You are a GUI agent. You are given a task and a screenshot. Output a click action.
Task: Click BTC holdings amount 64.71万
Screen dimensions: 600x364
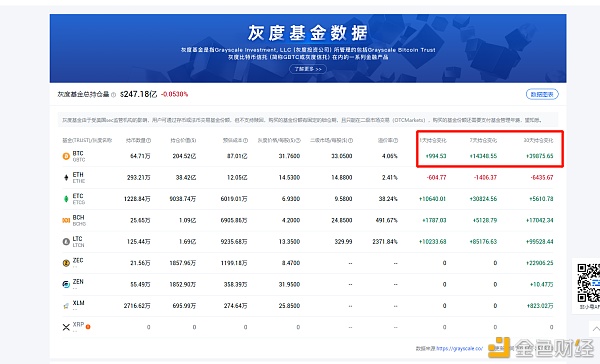(140, 156)
